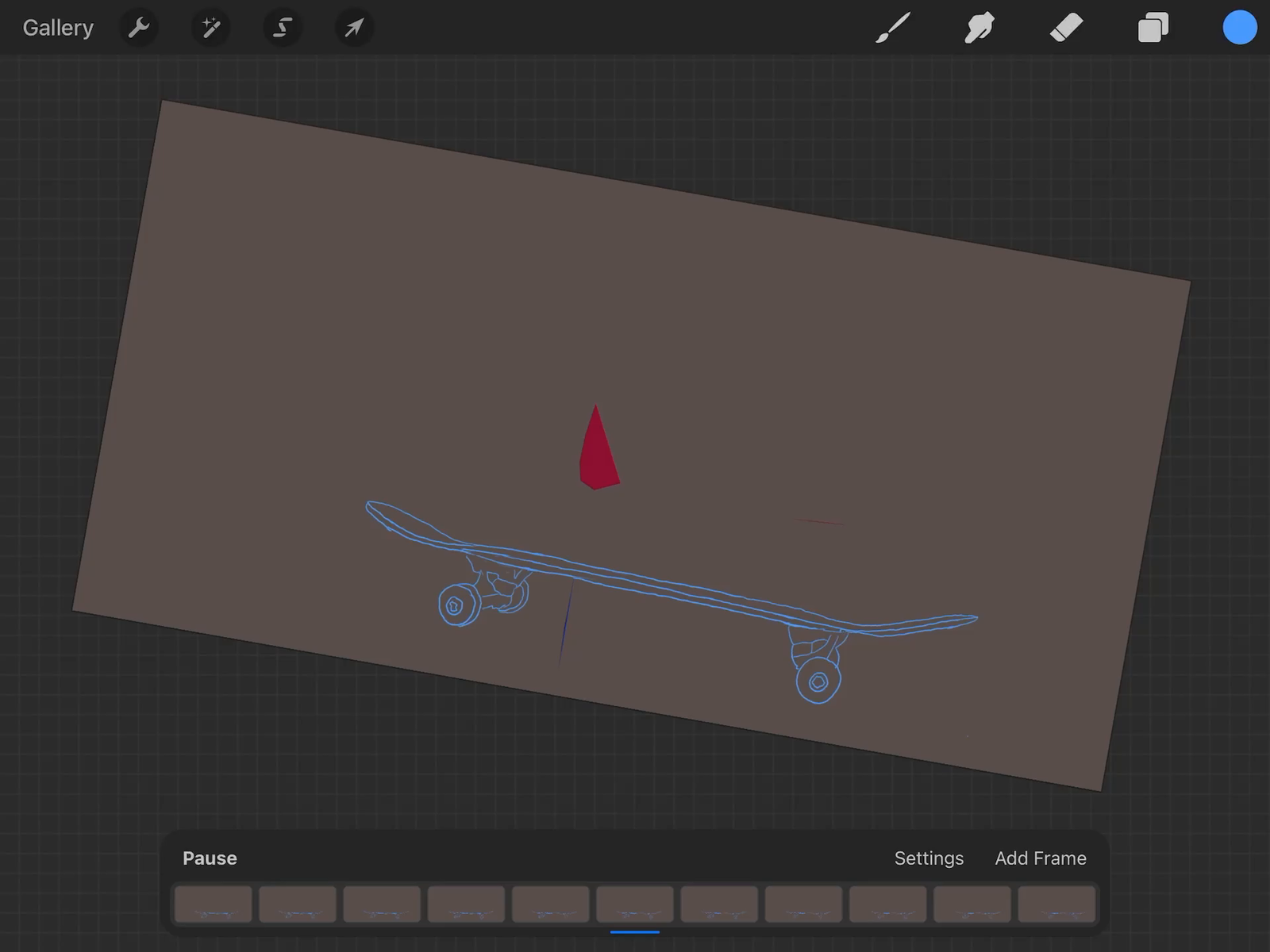This screenshot has height=952, width=1270.
Task: Activate the Selection tool
Action: point(282,28)
